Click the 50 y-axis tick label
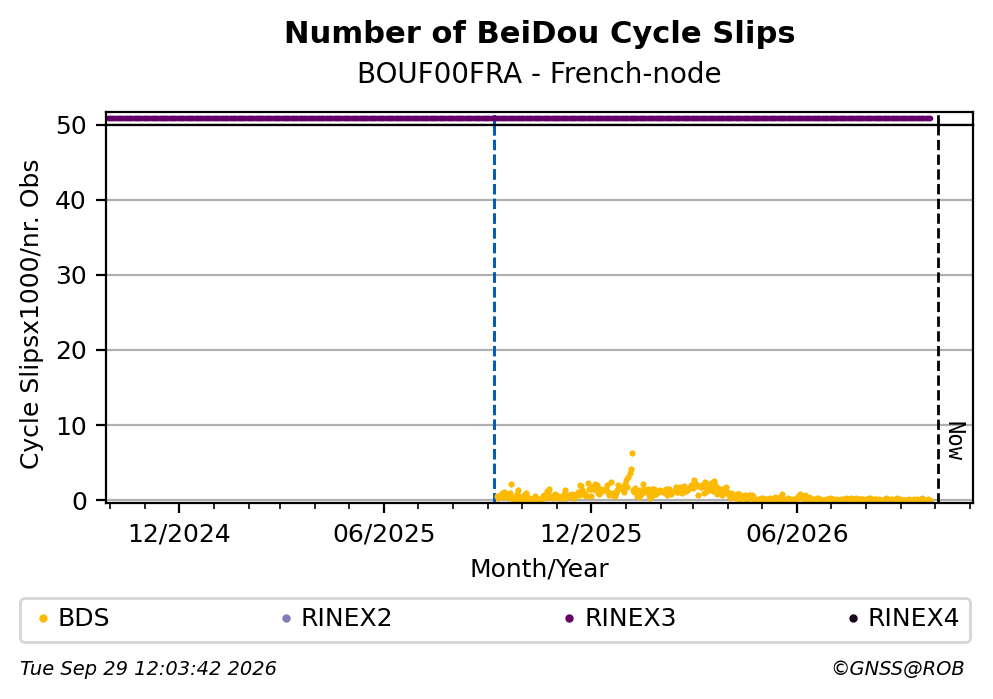The image size is (993, 699). [71, 125]
